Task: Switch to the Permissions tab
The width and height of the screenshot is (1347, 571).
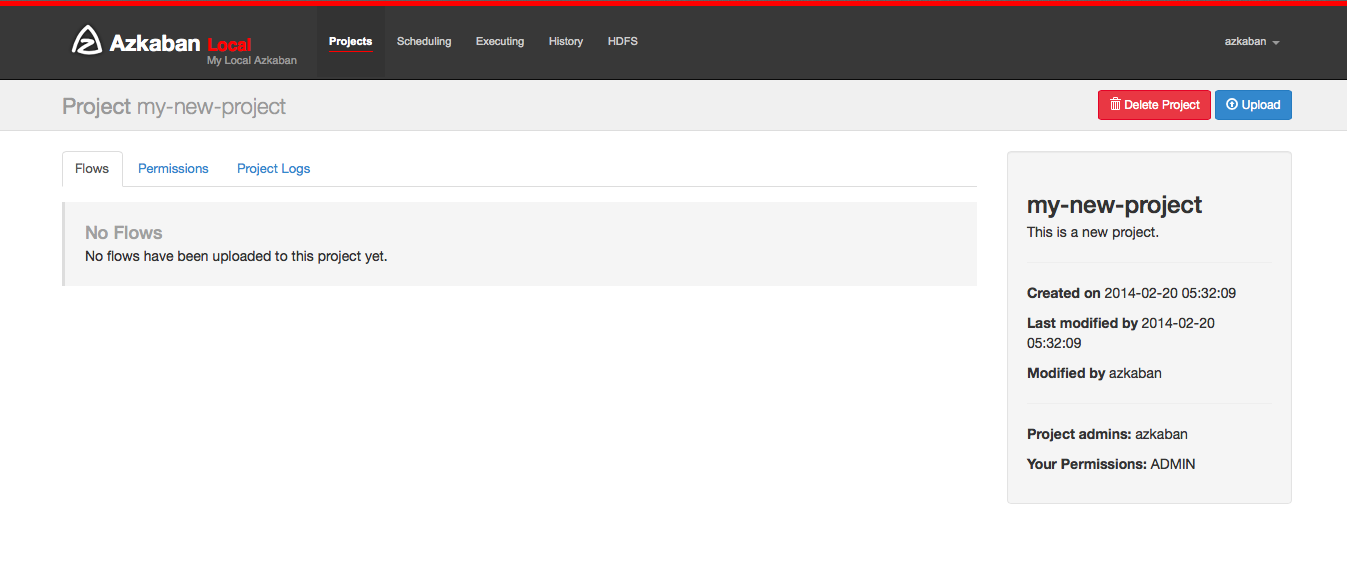Action: tap(173, 169)
